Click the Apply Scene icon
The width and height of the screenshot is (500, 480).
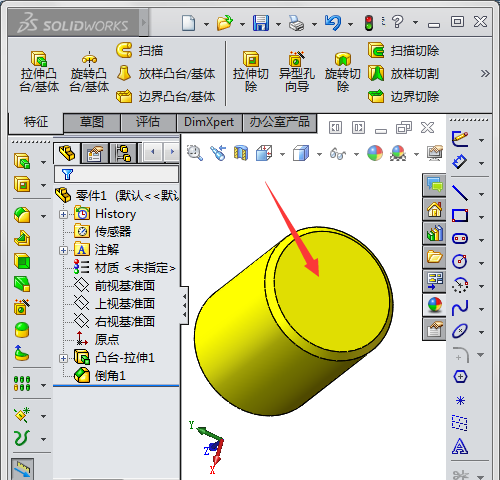tap(398, 153)
